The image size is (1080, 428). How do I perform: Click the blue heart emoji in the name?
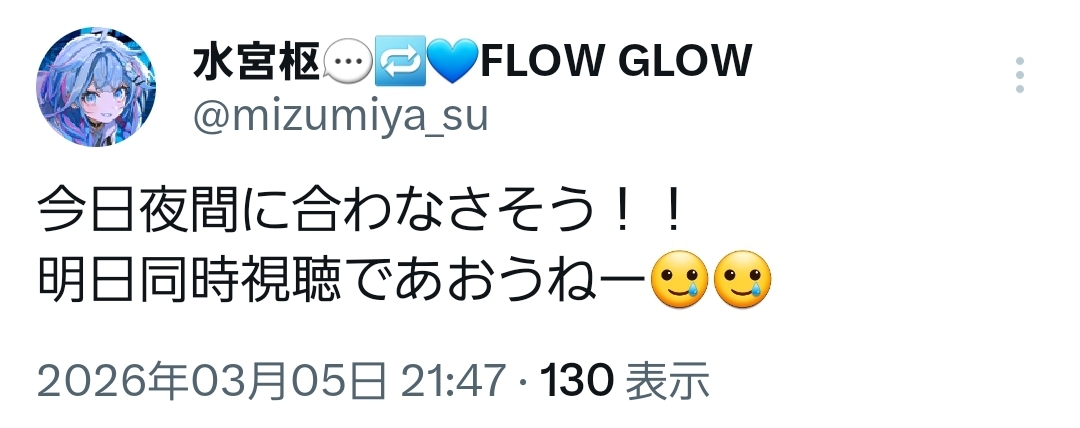452,61
